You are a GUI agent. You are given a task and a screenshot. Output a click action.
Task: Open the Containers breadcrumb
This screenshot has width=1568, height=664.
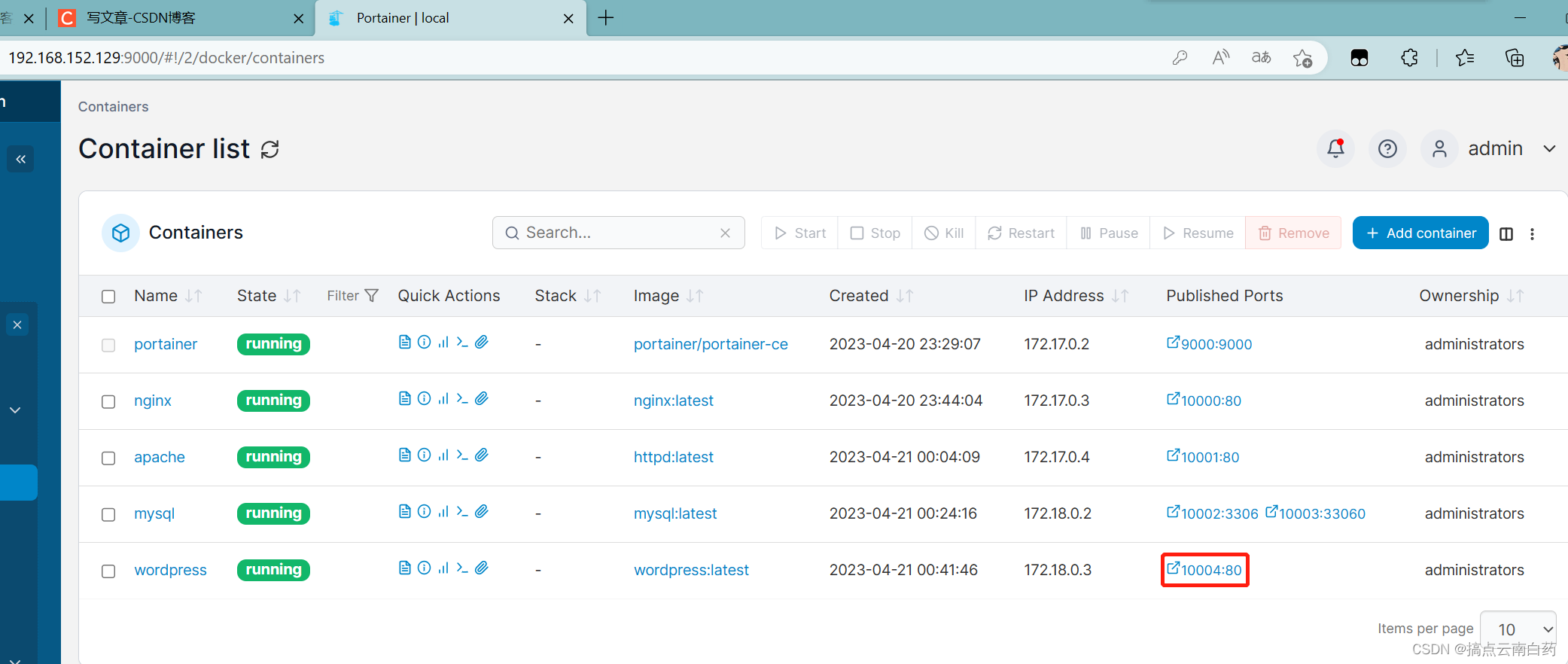pos(114,107)
